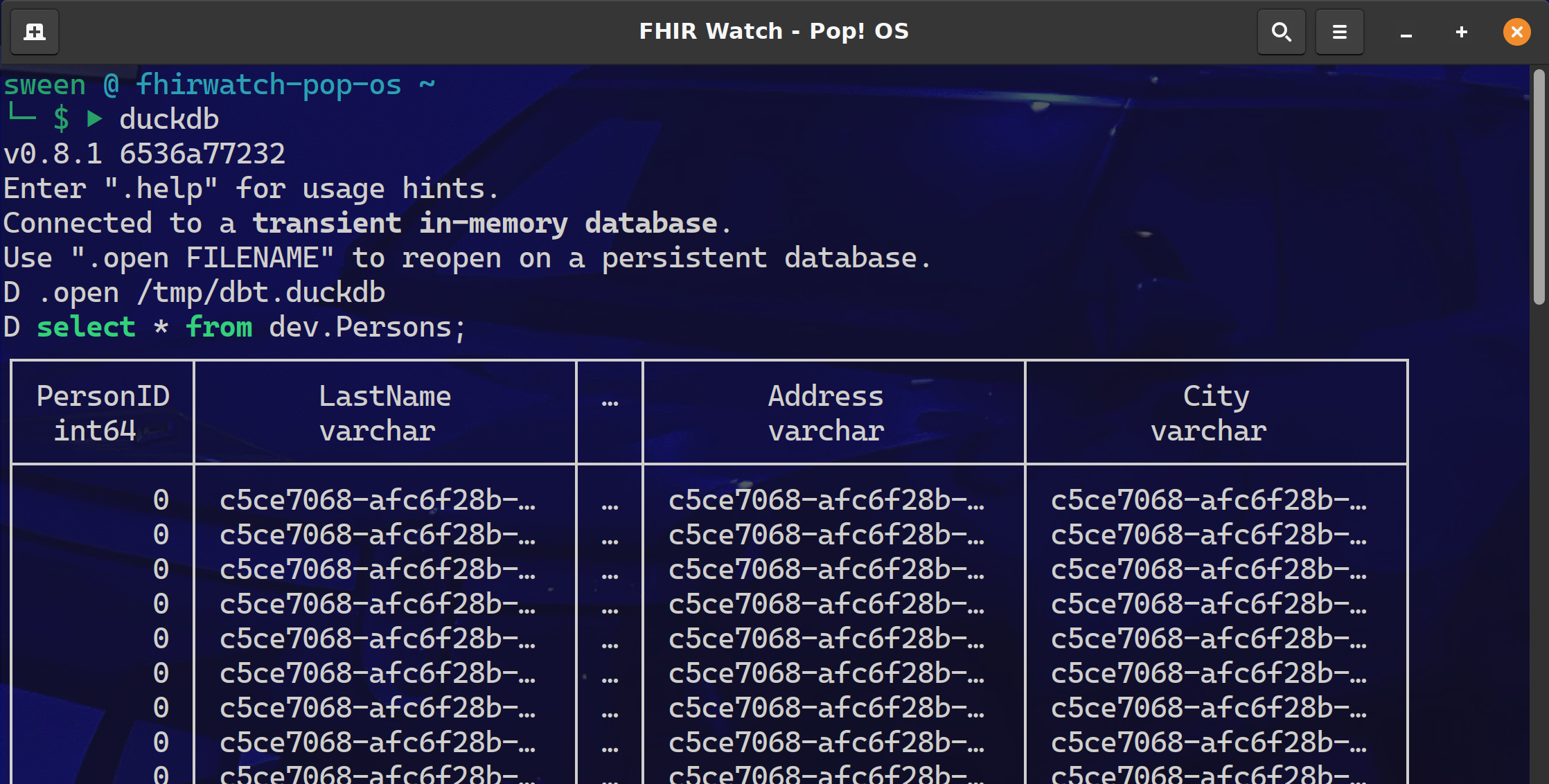Click the .open /tmp/dbt.duckdb command line
This screenshot has width=1549, height=784.
click(211, 293)
